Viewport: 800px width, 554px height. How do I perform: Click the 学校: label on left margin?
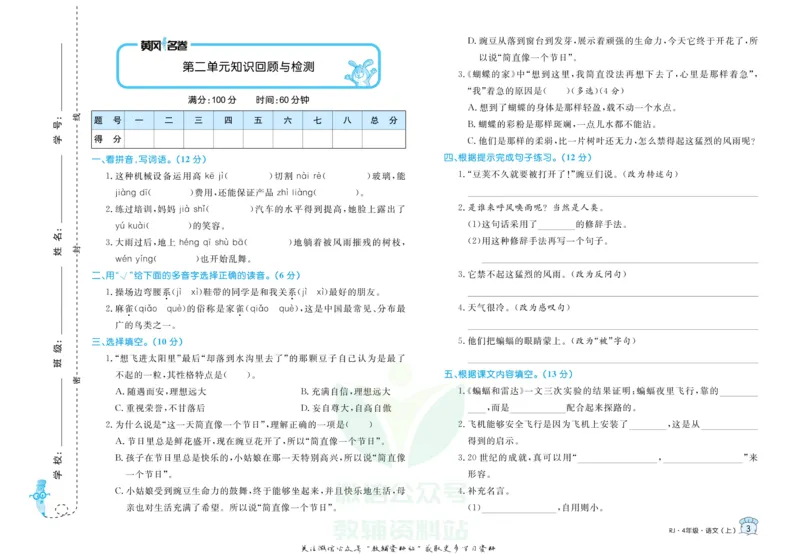pos(58,465)
